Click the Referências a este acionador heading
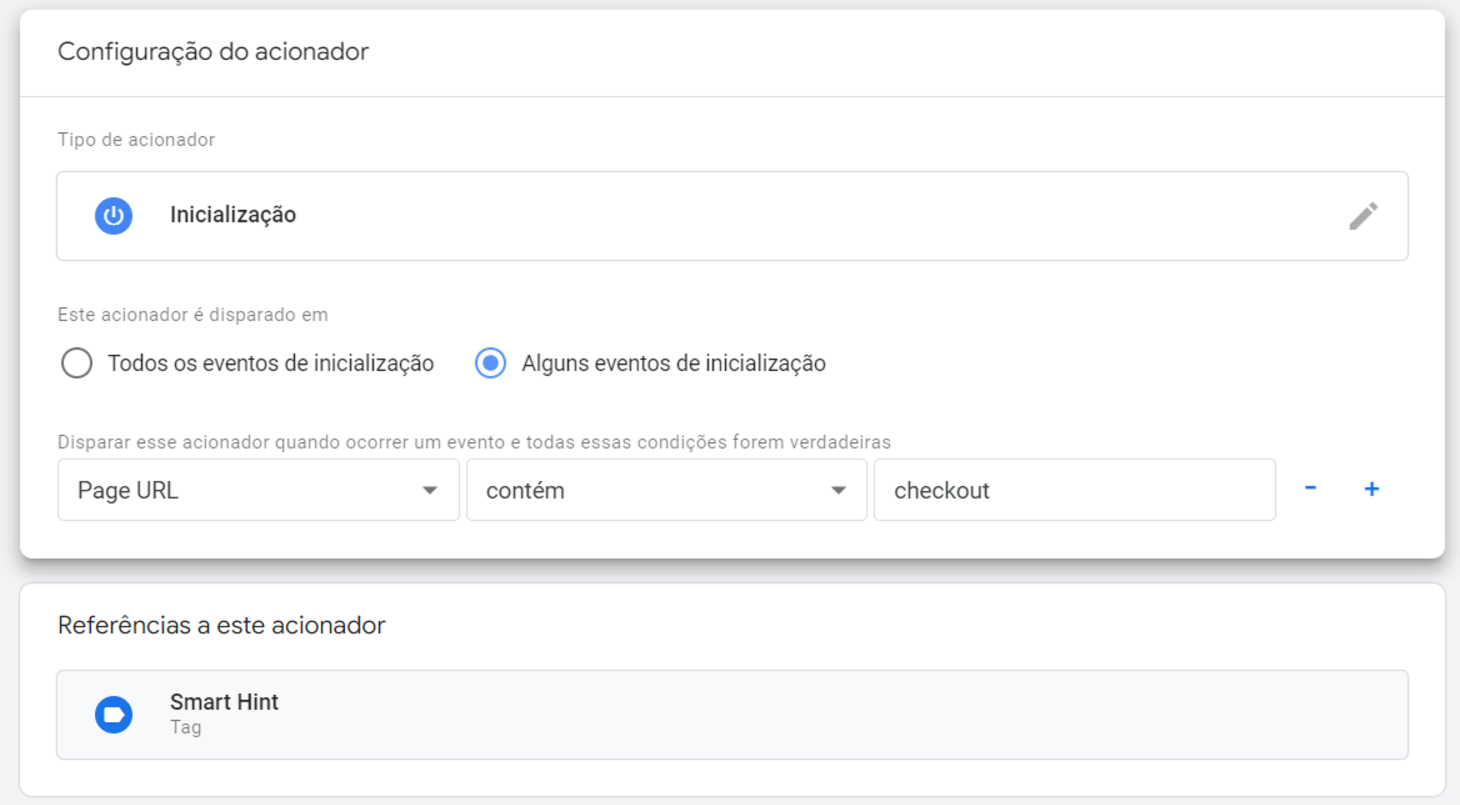The height and width of the screenshot is (805, 1460). tap(221, 626)
